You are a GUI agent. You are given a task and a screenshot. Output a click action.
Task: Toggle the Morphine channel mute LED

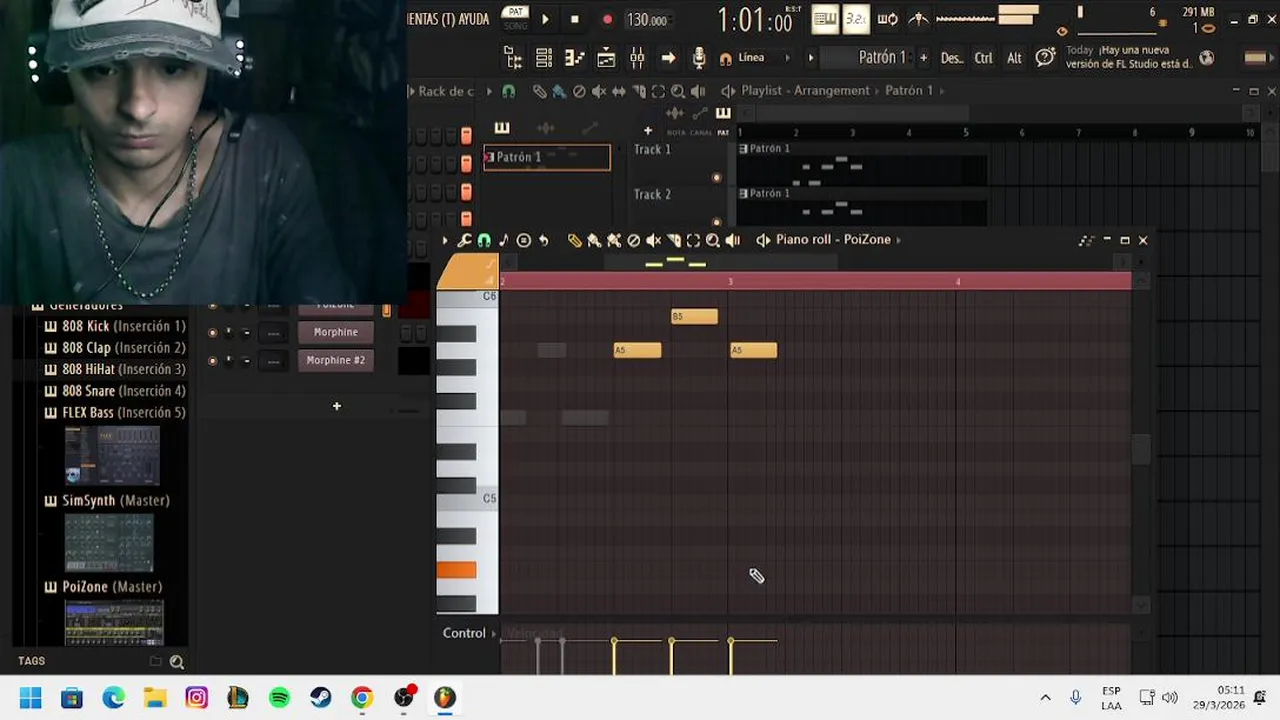click(x=212, y=332)
